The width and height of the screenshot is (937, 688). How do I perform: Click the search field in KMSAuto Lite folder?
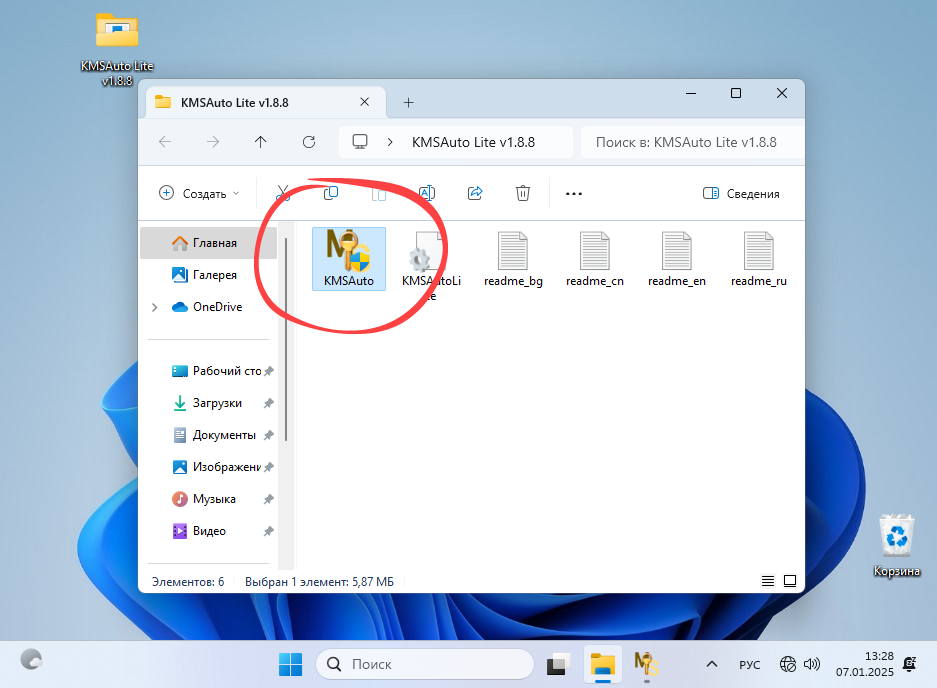click(691, 142)
